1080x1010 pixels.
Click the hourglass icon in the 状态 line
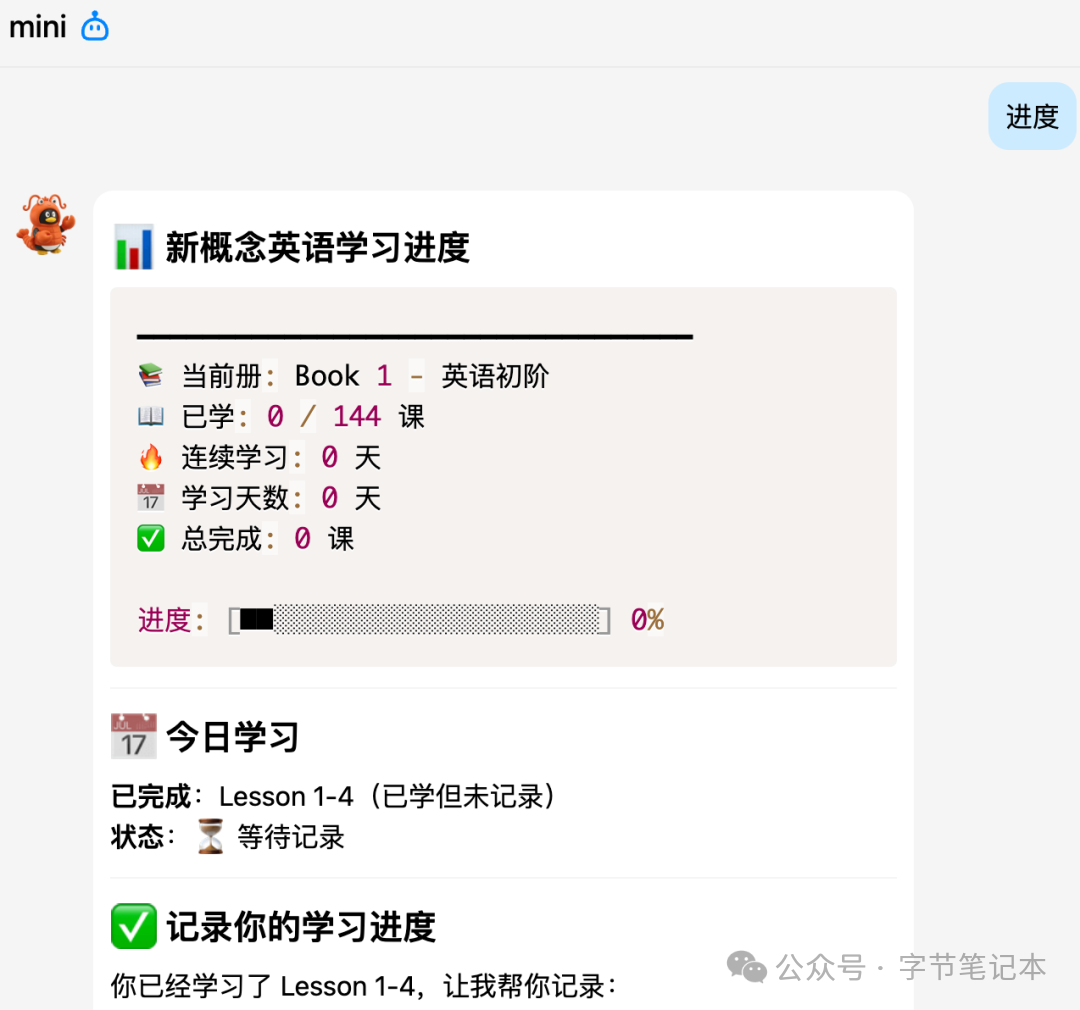click(x=208, y=836)
